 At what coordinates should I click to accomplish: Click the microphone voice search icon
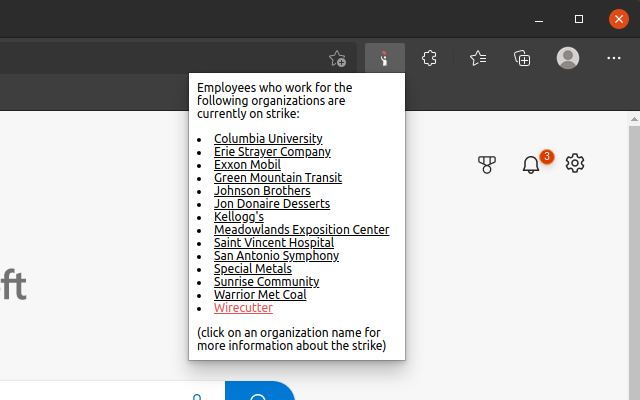click(x=197, y=397)
